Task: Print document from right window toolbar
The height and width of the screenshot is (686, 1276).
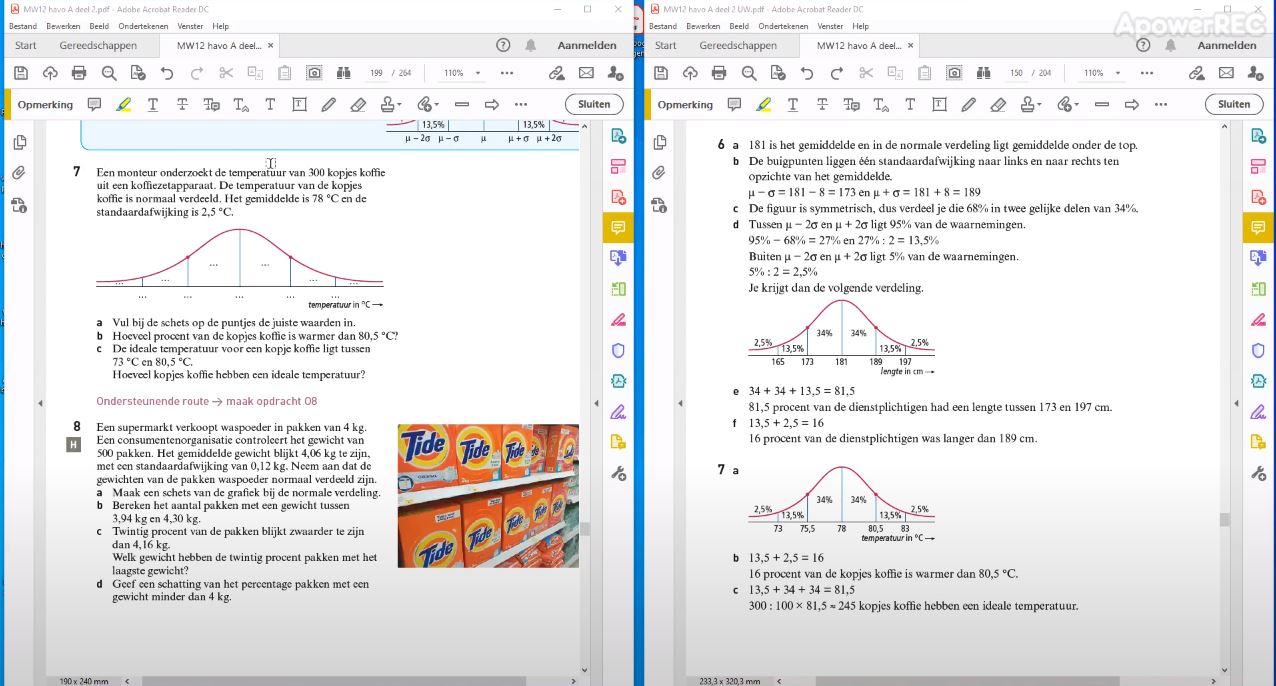Action: (719, 73)
